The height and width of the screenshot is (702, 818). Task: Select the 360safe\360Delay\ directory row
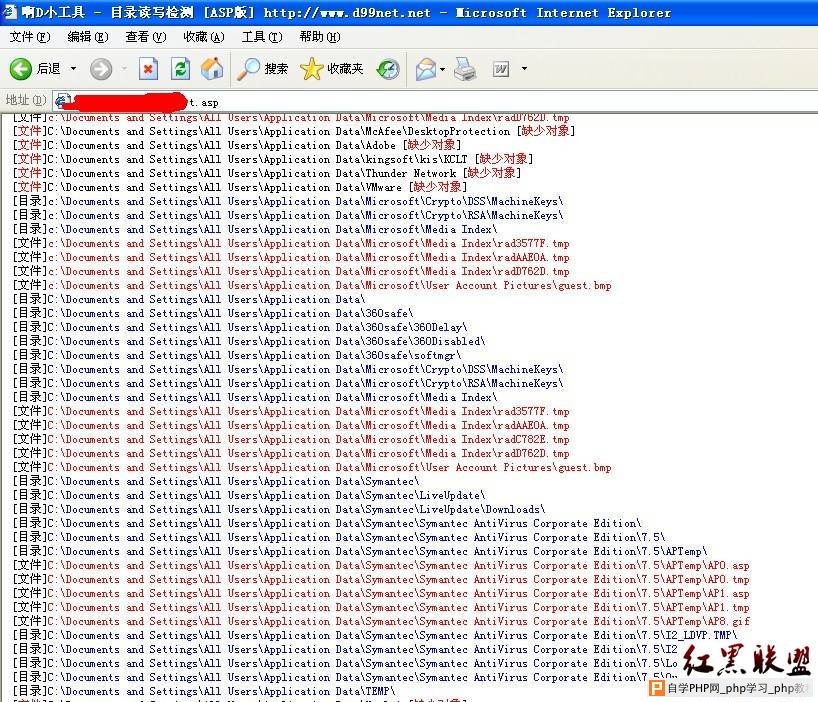coord(240,328)
